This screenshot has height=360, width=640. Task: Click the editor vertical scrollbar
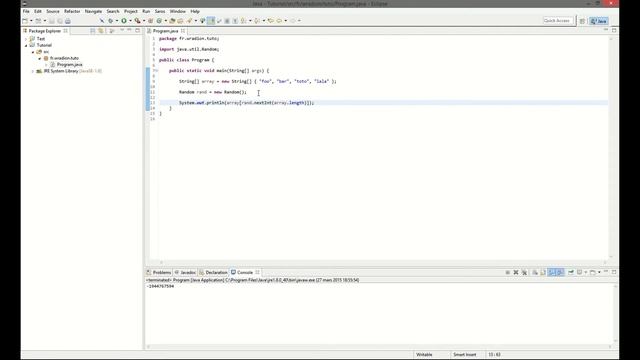tap(611, 147)
